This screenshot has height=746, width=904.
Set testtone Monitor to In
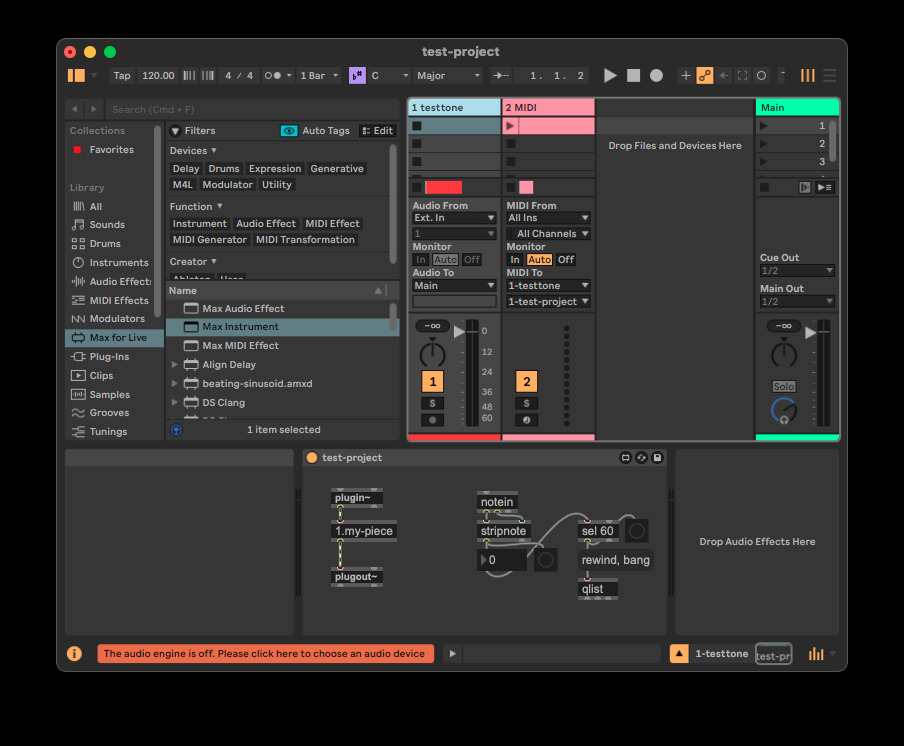pos(421,260)
